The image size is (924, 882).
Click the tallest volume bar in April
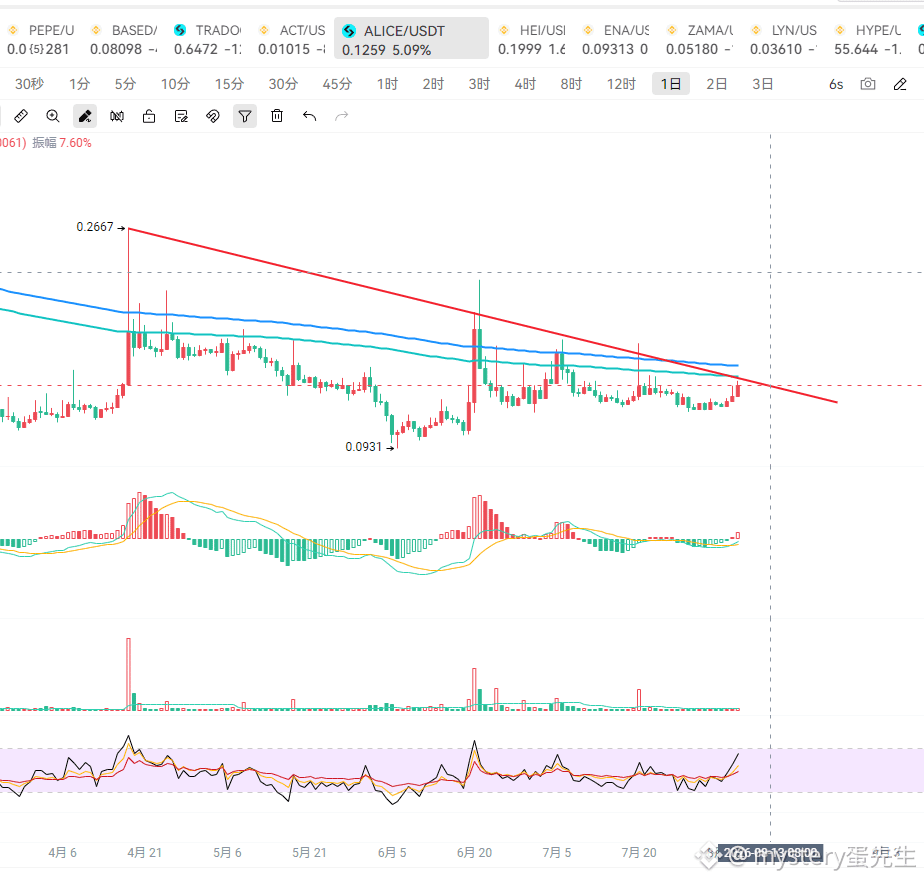click(128, 674)
